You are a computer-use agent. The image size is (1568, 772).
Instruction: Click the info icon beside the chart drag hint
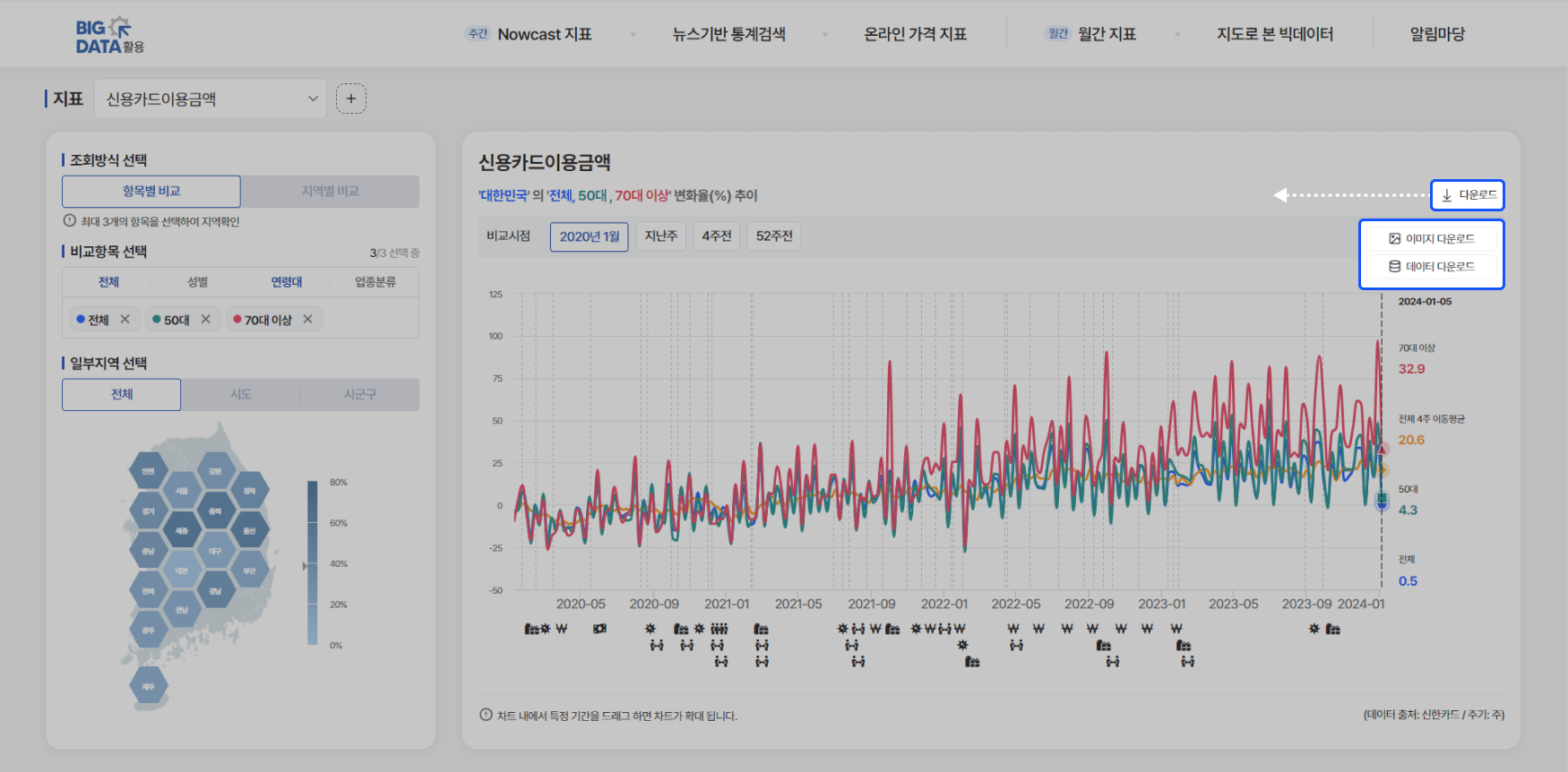pyautogui.click(x=486, y=715)
